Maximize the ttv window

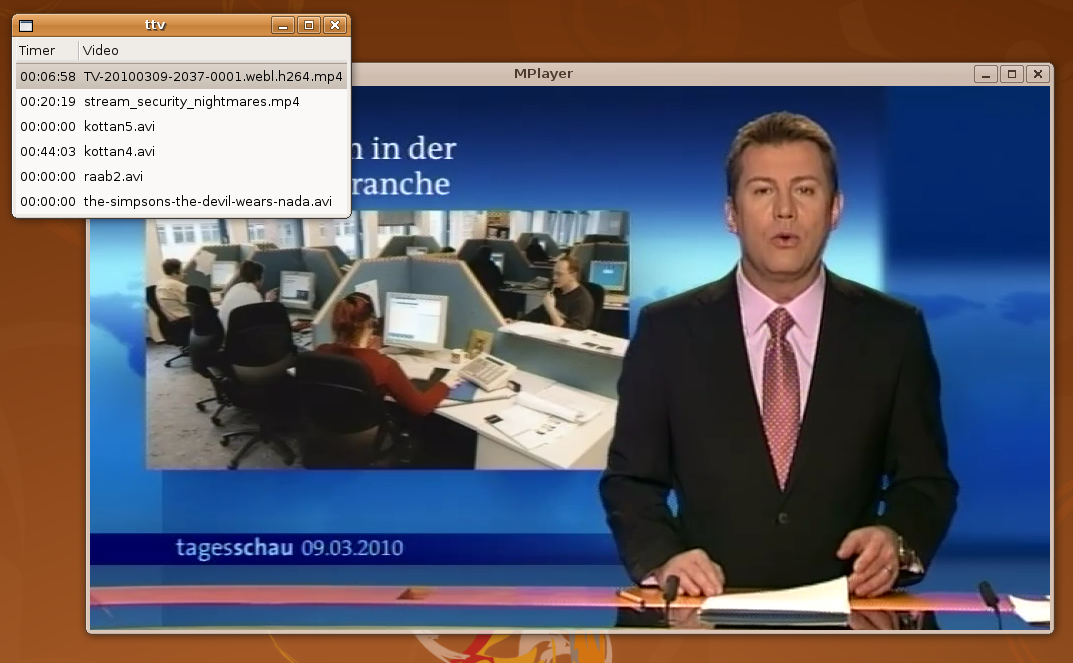pyautogui.click(x=309, y=25)
